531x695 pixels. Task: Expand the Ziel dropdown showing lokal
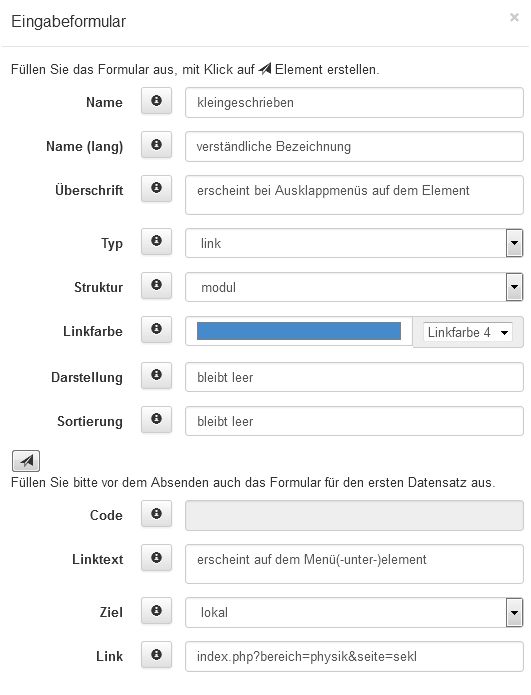coord(354,612)
